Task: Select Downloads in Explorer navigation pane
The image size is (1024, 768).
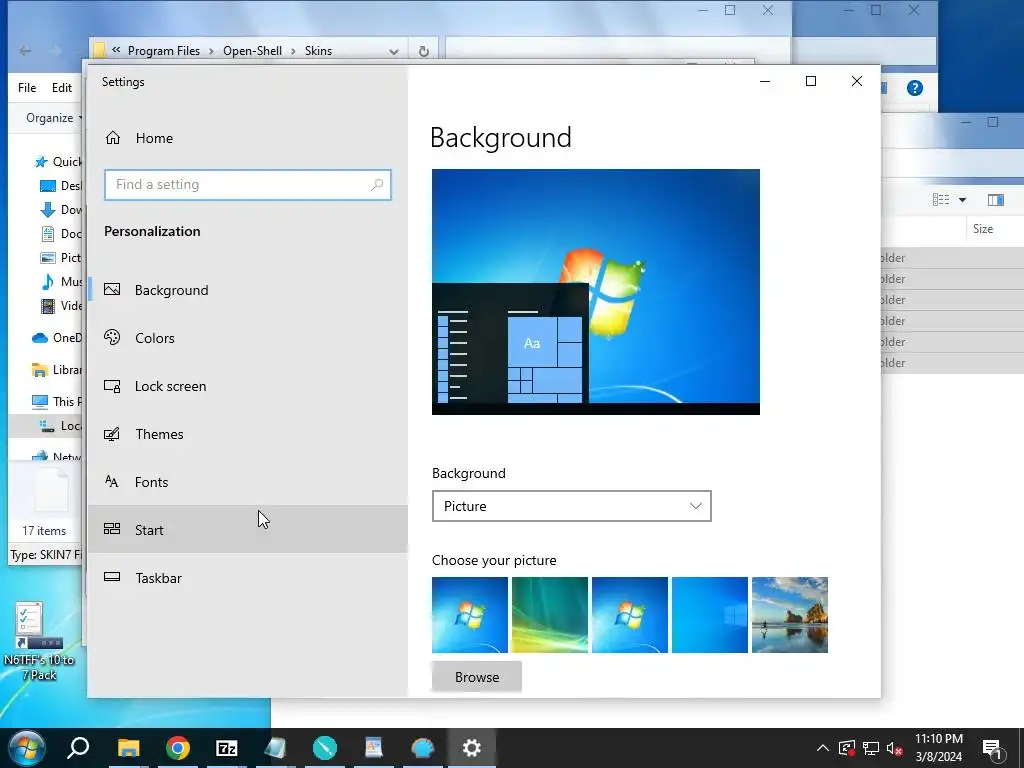Action: pos(61,210)
